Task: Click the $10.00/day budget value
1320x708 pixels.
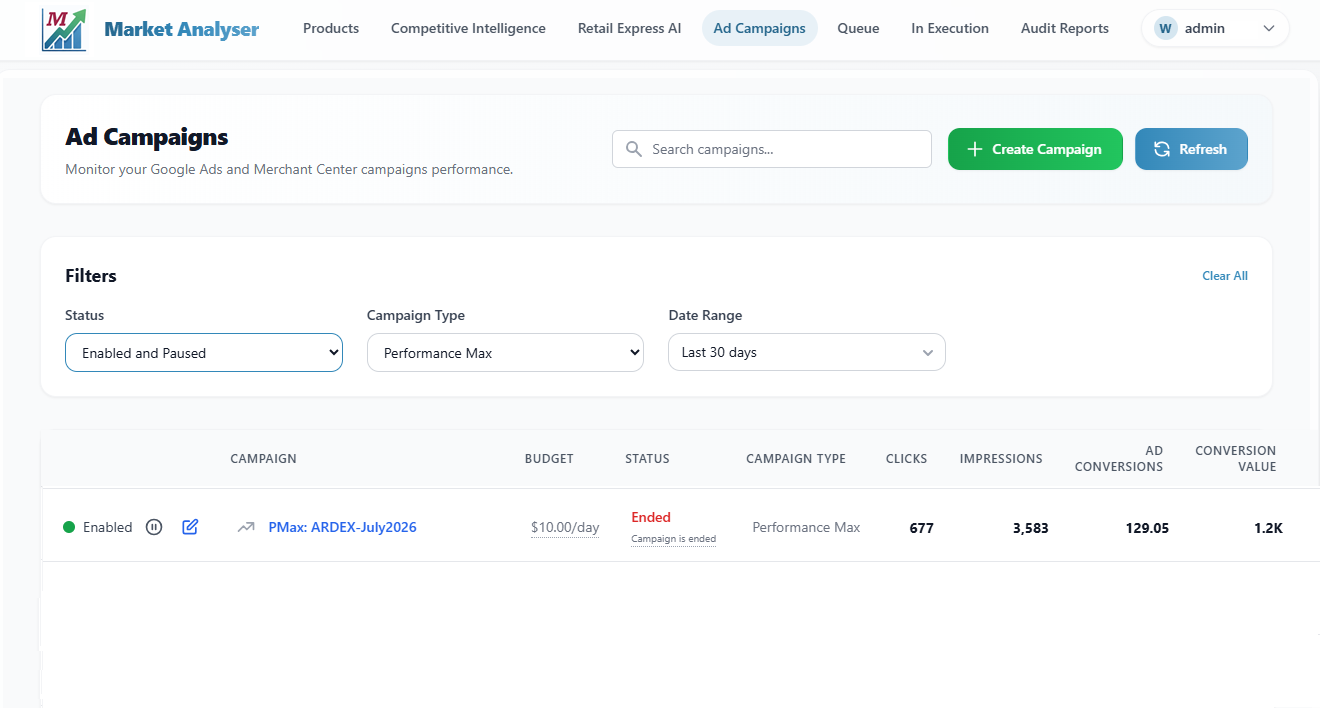Action: [565, 528]
